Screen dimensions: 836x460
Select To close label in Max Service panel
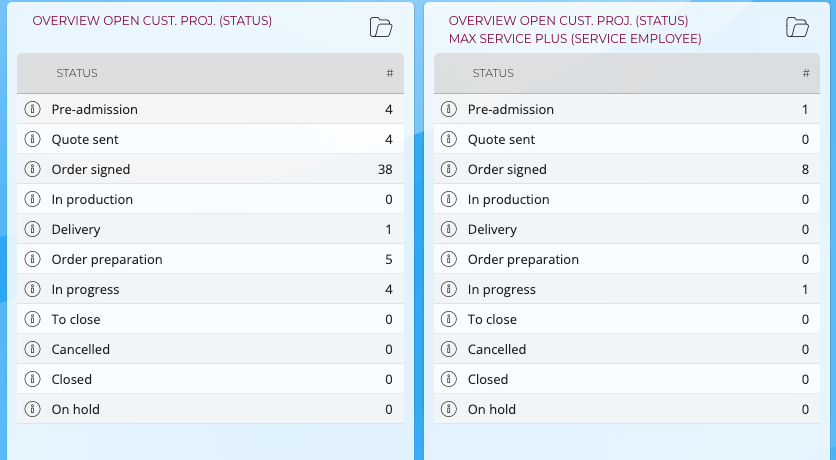[x=492, y=319]
